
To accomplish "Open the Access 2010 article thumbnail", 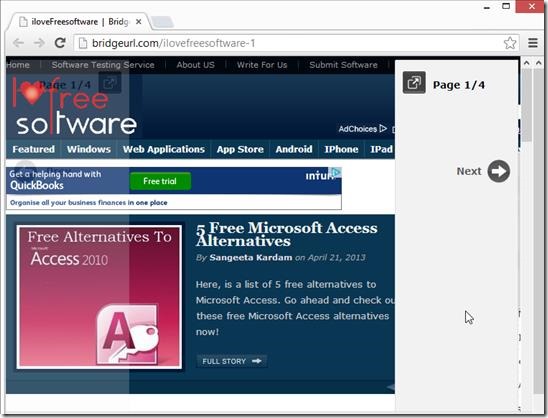I will coord(99,297).
